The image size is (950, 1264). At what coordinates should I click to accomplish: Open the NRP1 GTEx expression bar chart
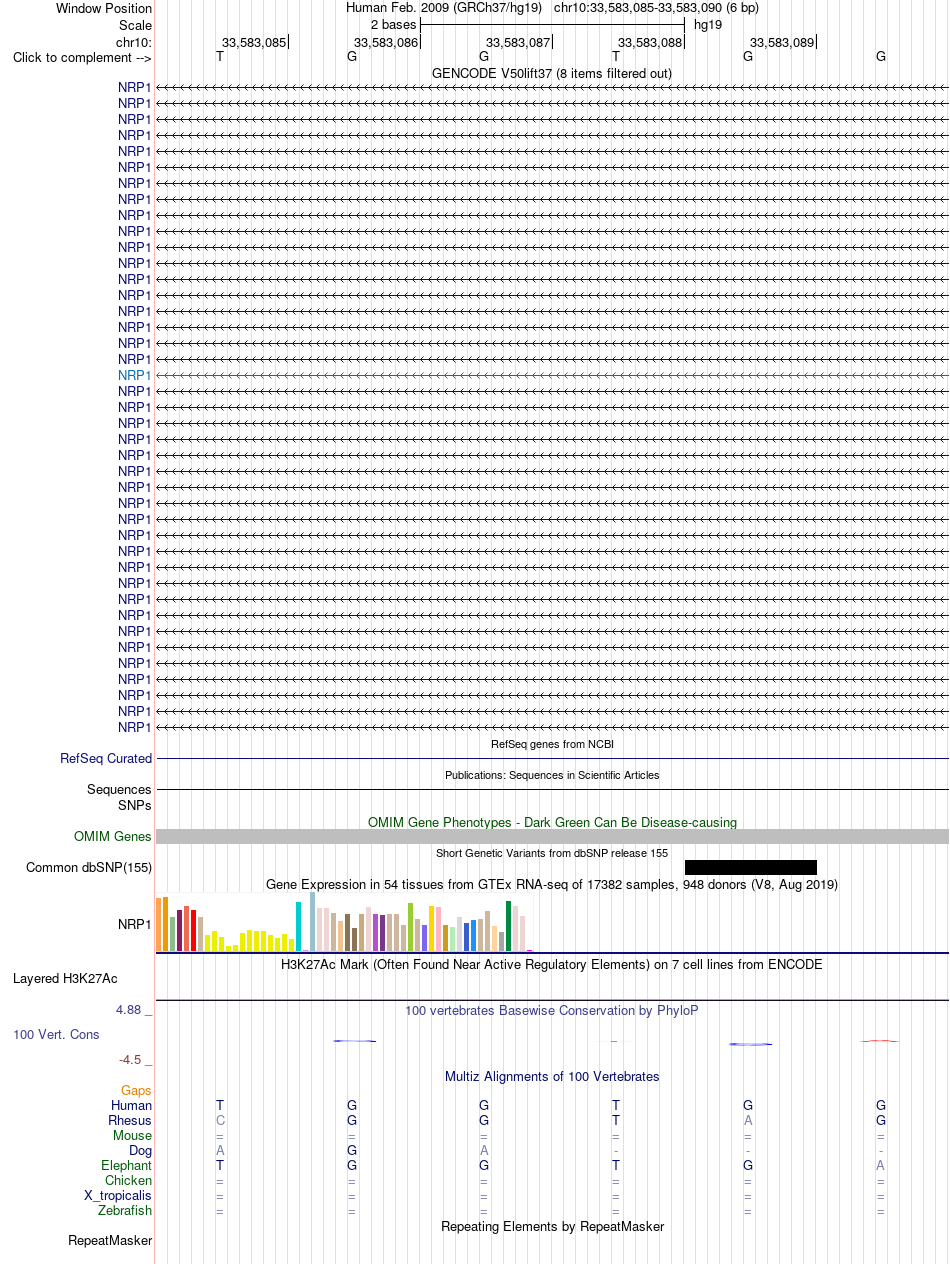click(x=345, y=922)
